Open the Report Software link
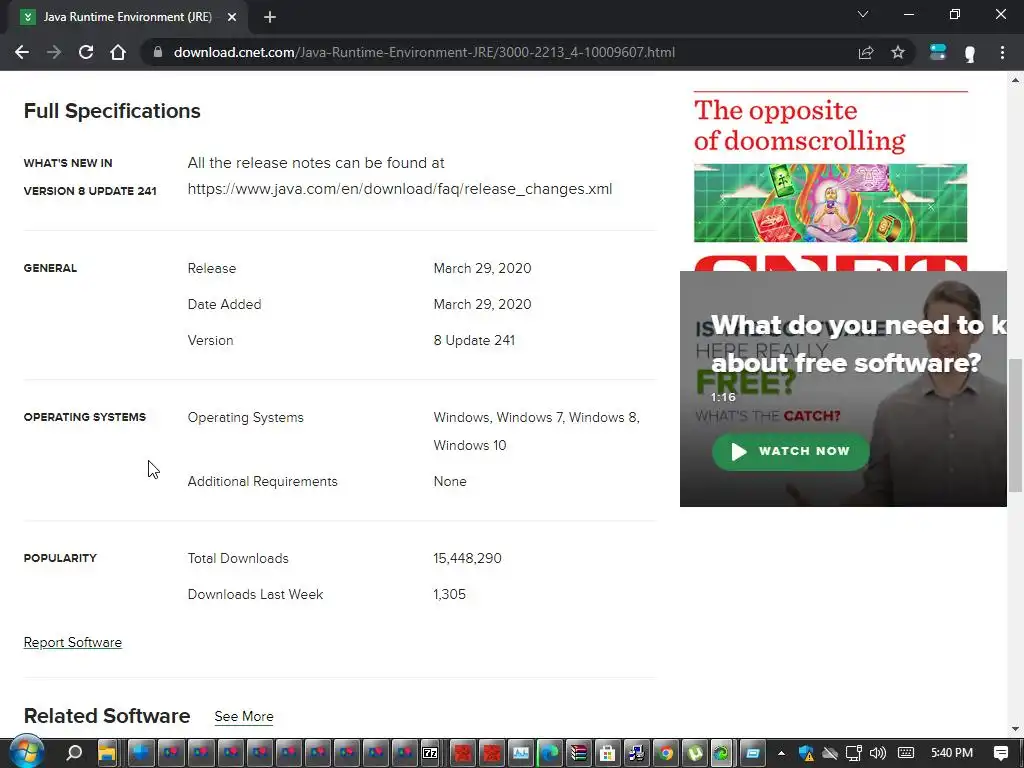Viewport: 1024px width, 768px height. (x=72, y=643)
